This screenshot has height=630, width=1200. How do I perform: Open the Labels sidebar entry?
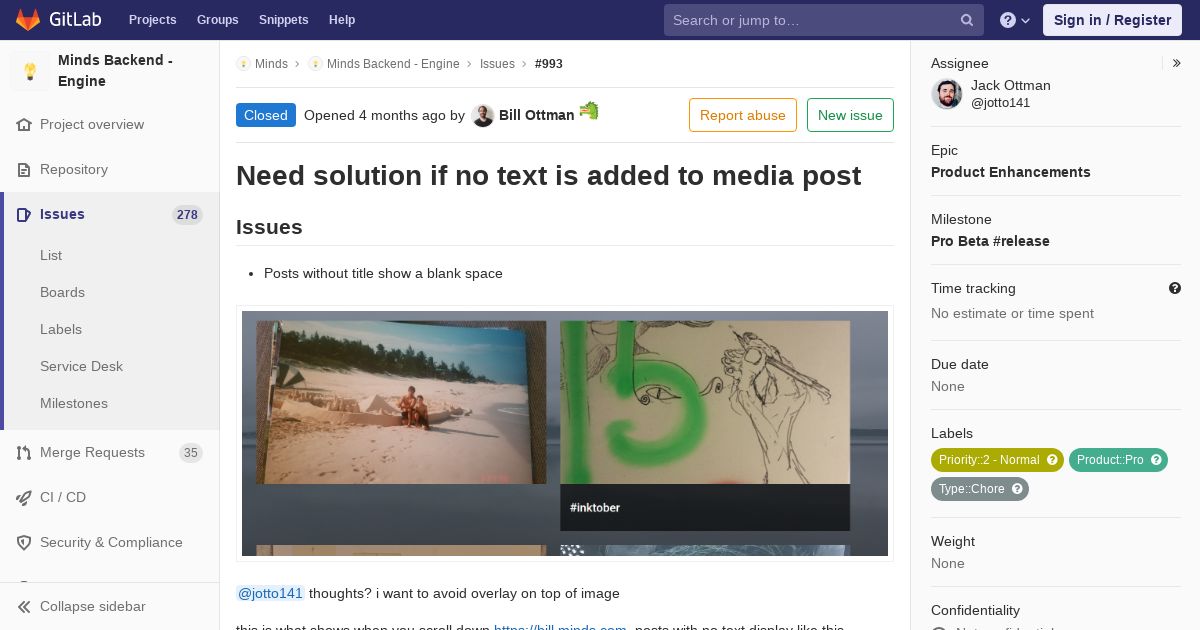pos(61,329)
